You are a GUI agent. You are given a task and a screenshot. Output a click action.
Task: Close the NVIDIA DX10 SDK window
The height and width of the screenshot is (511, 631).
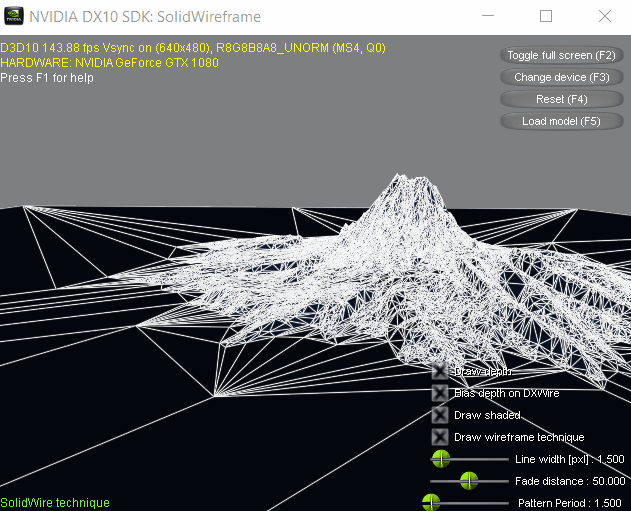click(603, 17)
